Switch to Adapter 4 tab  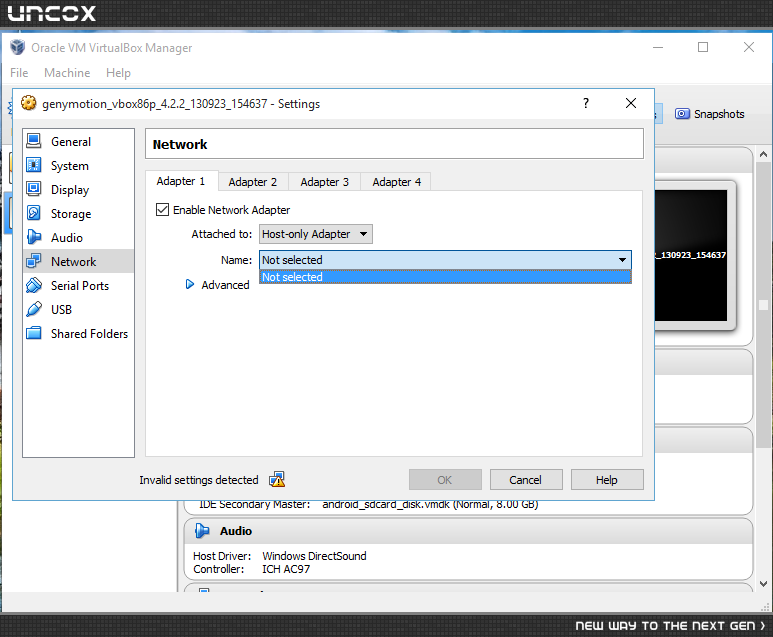(396, 182)
